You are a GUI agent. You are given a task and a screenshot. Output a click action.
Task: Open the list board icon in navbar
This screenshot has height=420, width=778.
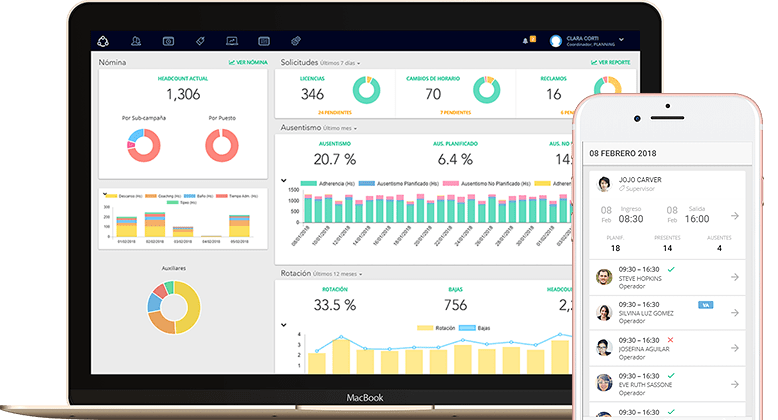(x=264, y=41)
